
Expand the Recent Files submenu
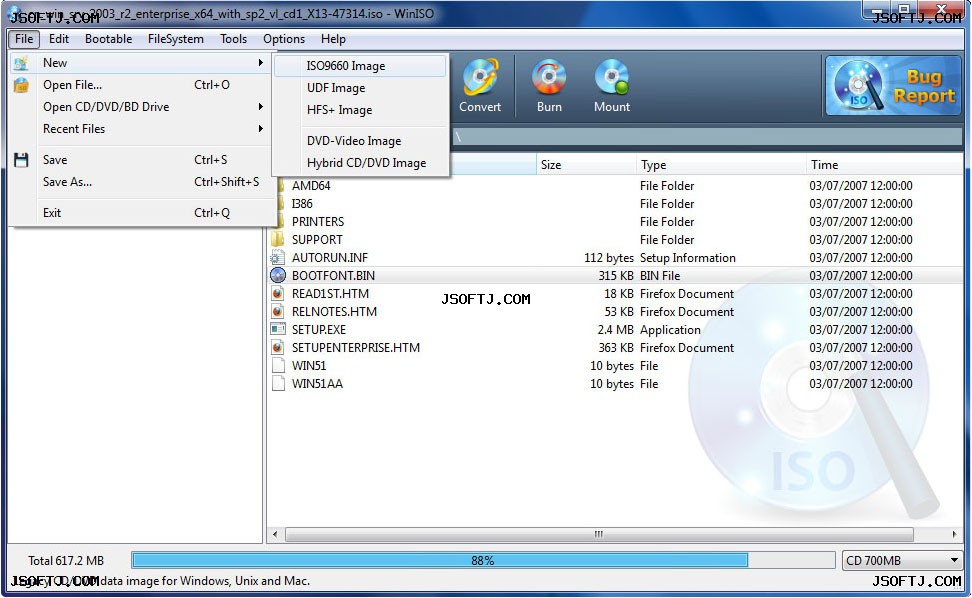(x=141, y=129)
